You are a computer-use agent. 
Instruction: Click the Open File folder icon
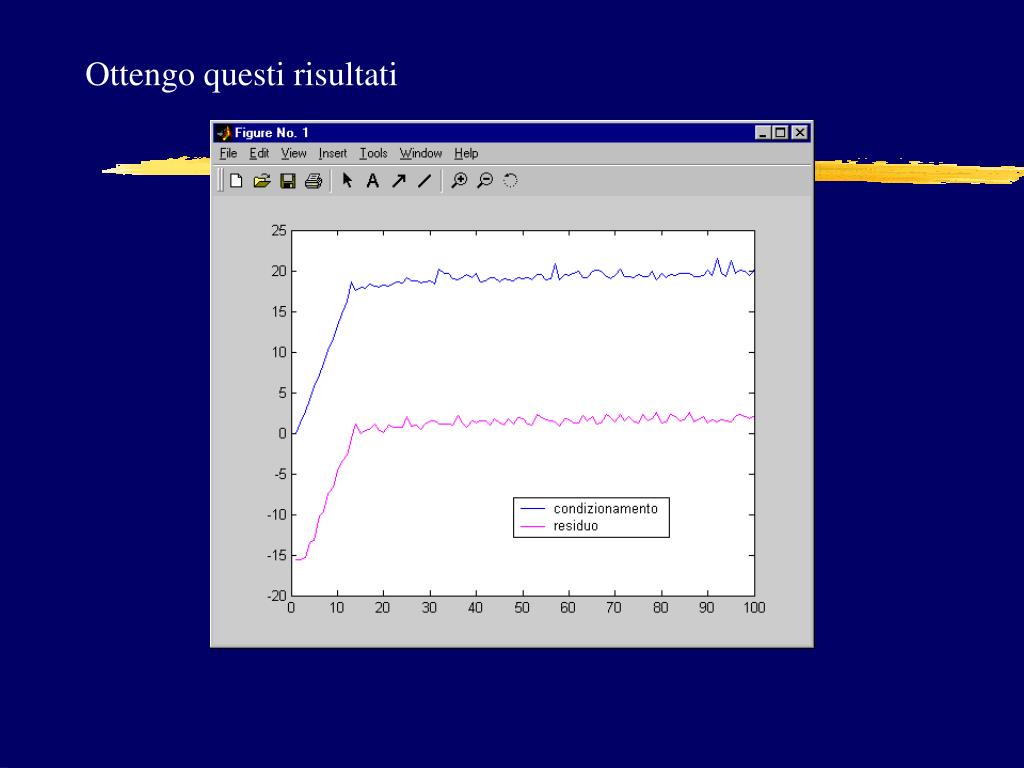pos(262,181)
